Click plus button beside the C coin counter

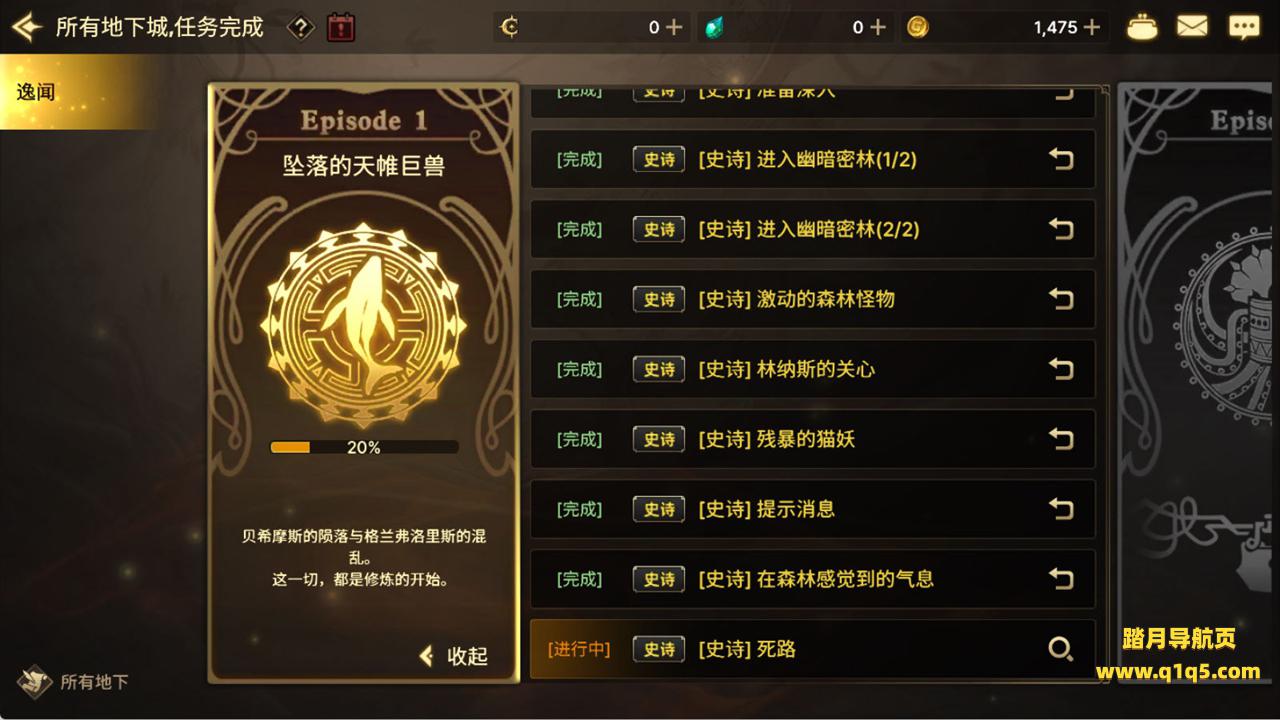point(673,28)
